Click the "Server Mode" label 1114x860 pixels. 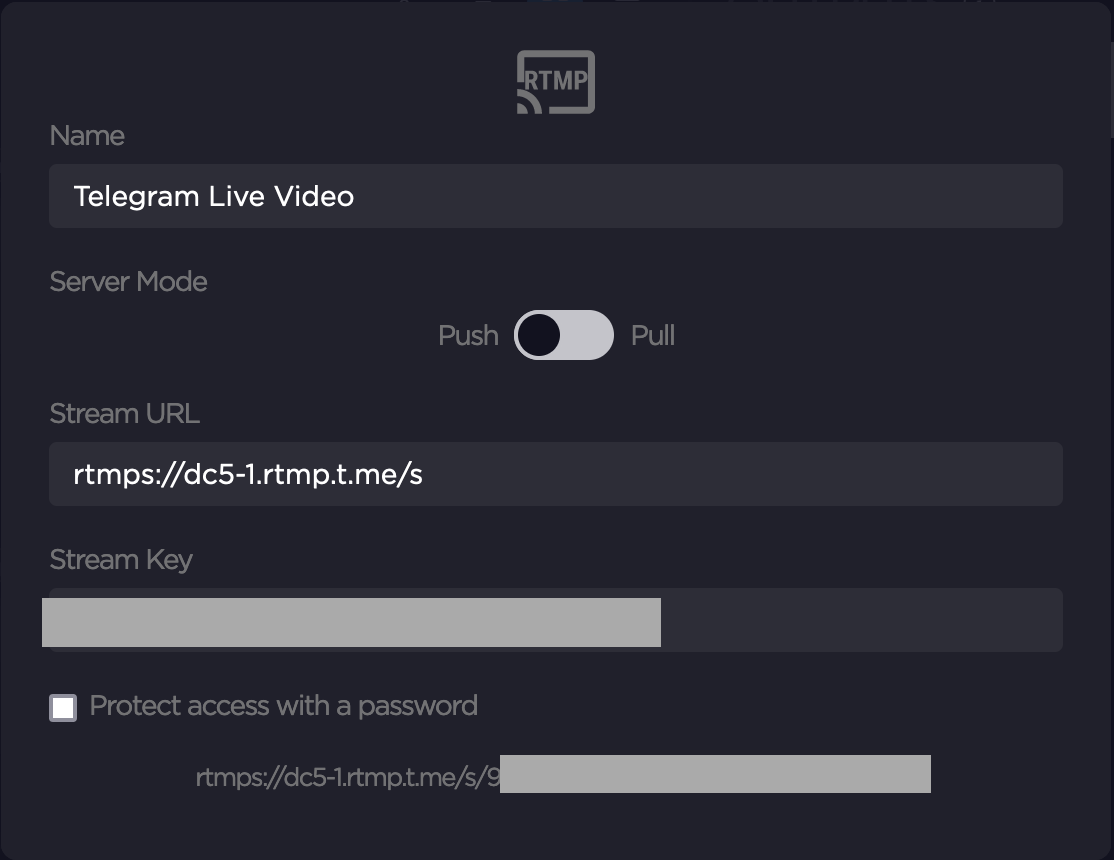128,282
